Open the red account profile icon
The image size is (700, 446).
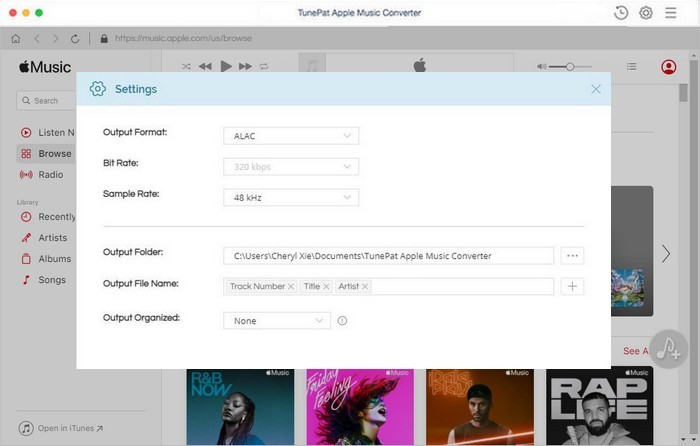coord(668,67)
